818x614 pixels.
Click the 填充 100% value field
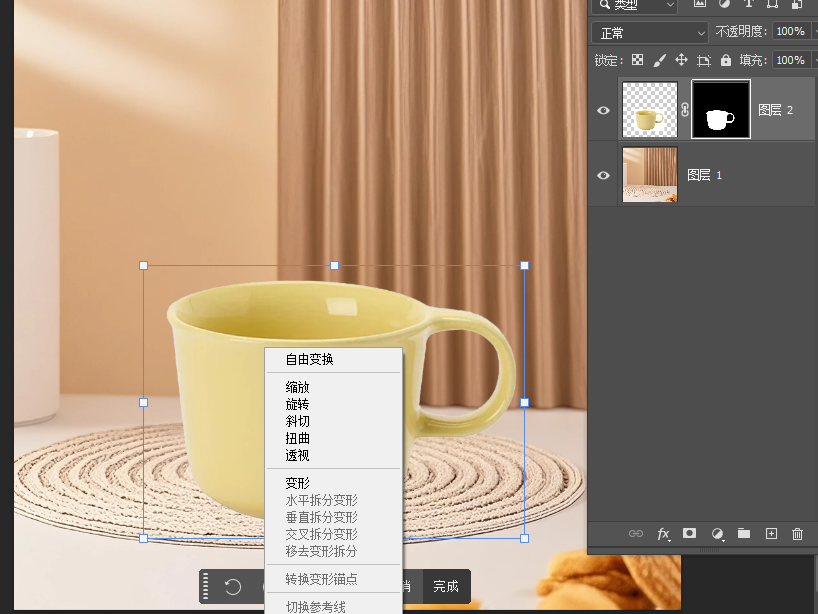click(x=791, y=60)
